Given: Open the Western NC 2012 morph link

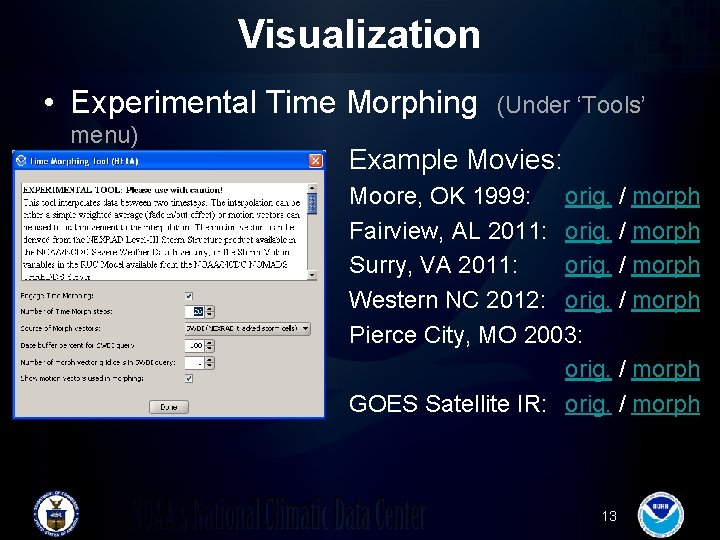Looking at the screenshot, I should [665, 300].
